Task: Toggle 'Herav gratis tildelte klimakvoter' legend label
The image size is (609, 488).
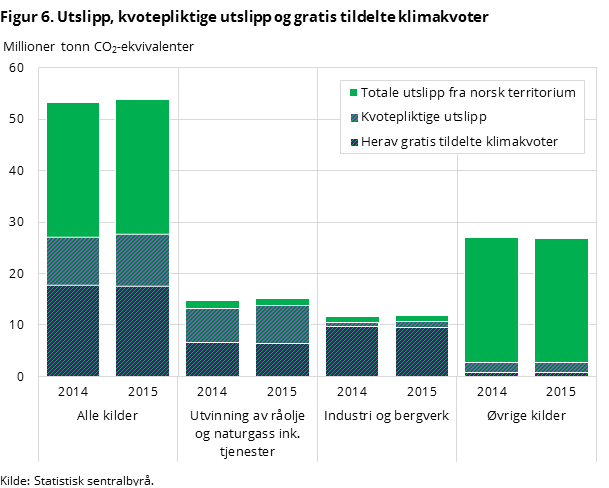Action: point(459,143)
